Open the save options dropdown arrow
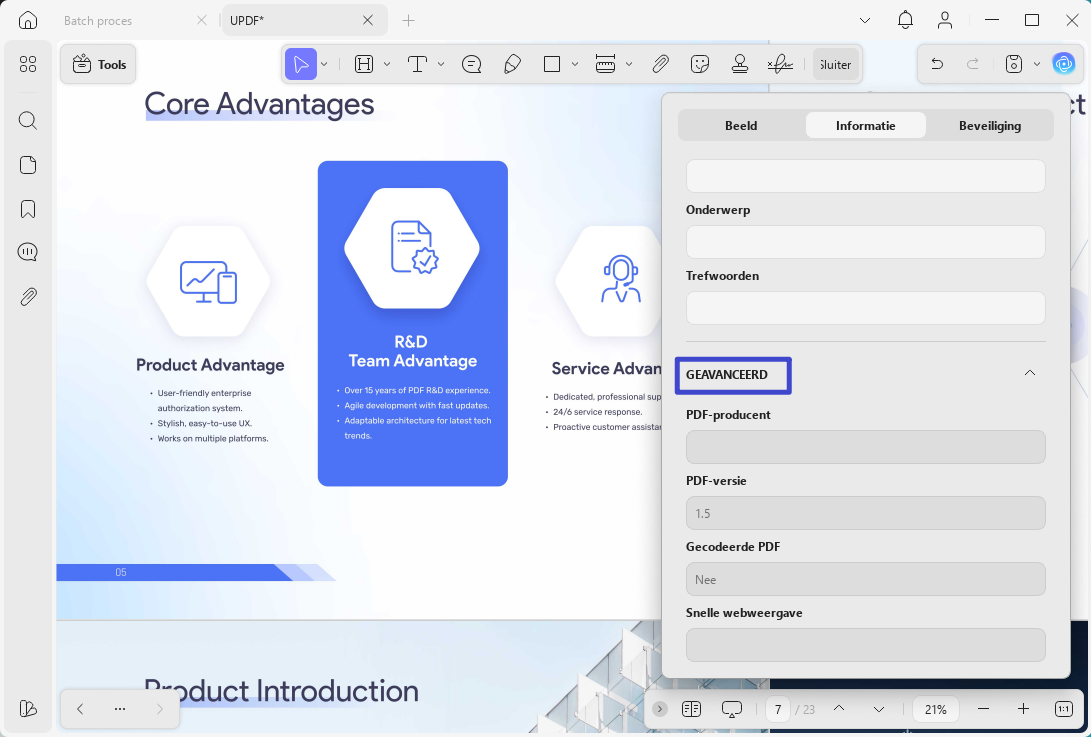Screen dimensions: 1091x737 click(1037, 65)
